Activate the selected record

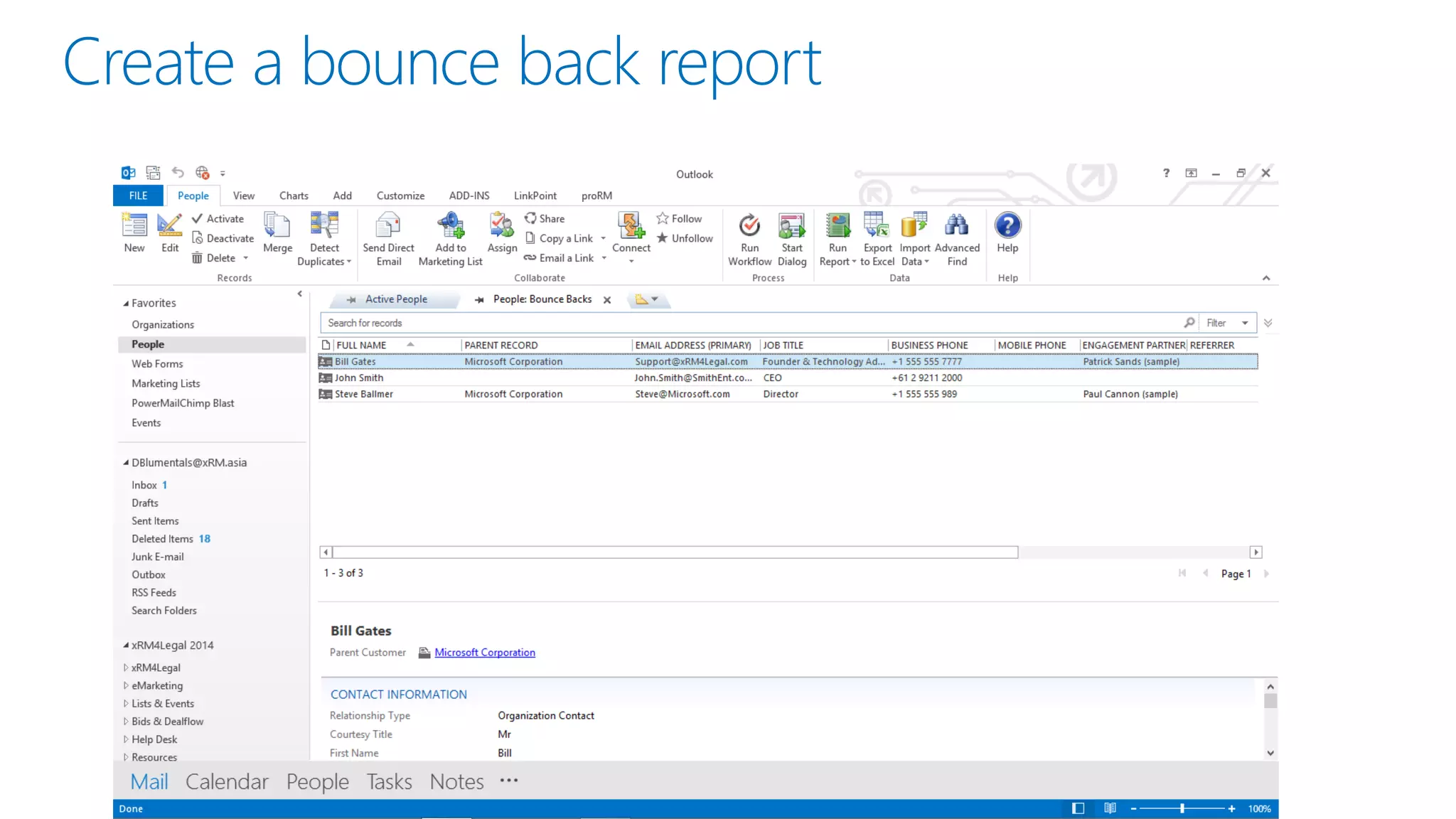(x=218, y=219)
